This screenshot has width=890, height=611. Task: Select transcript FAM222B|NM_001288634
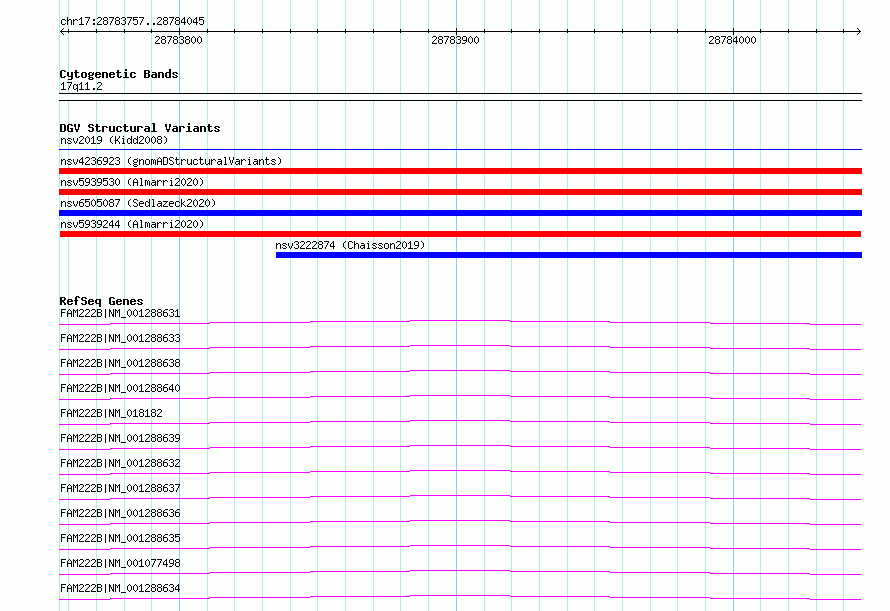[120, 588]
